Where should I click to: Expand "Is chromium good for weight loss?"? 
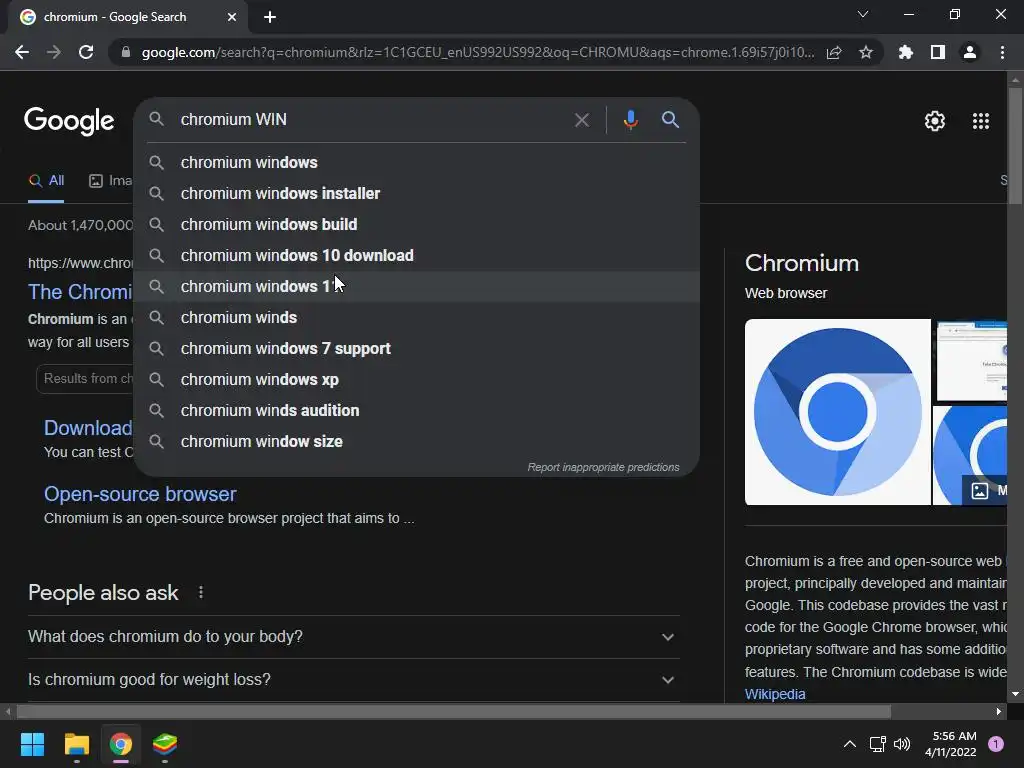click(353, 680)
